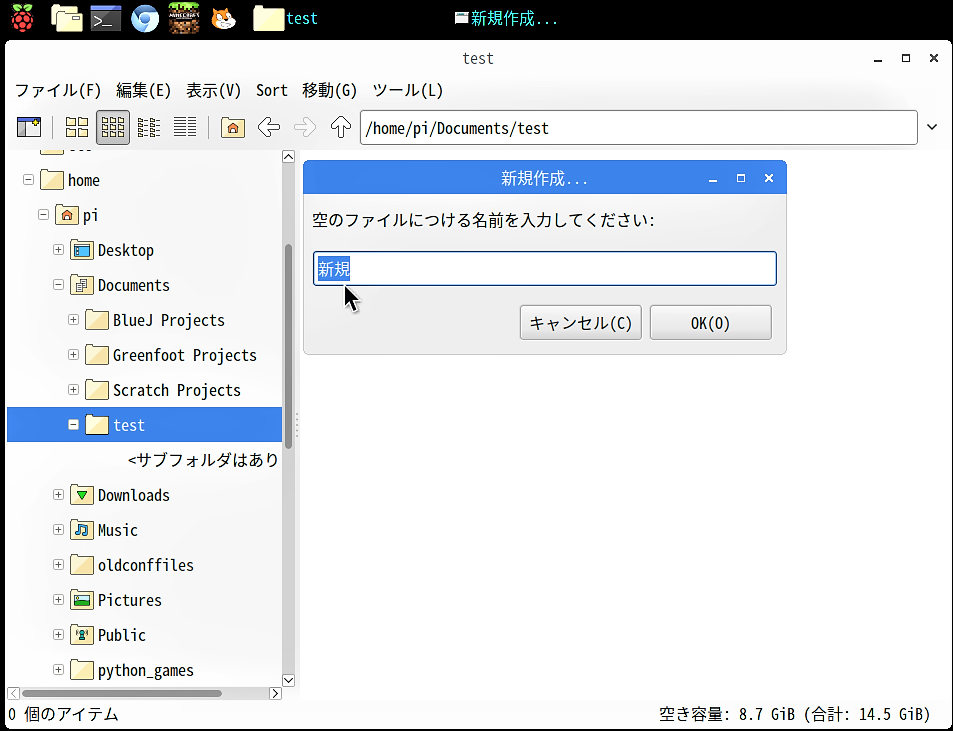Click the new tab toolbar icon

(x=29, y=128)
